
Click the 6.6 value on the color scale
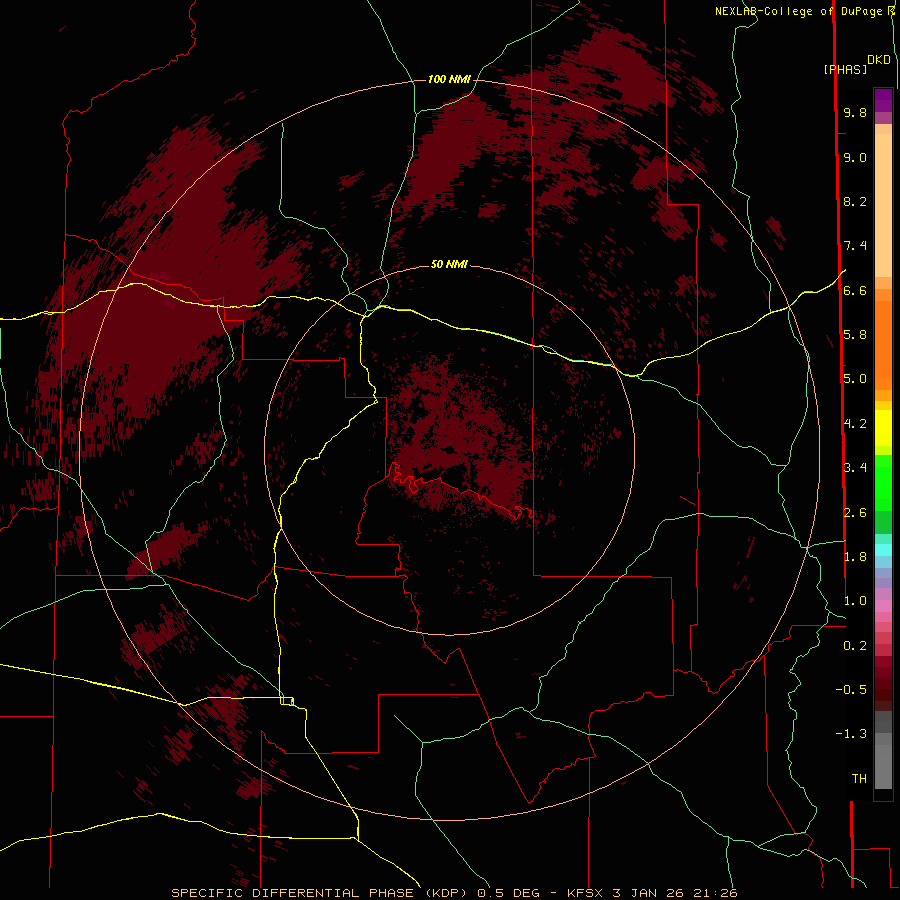point(855,290)
